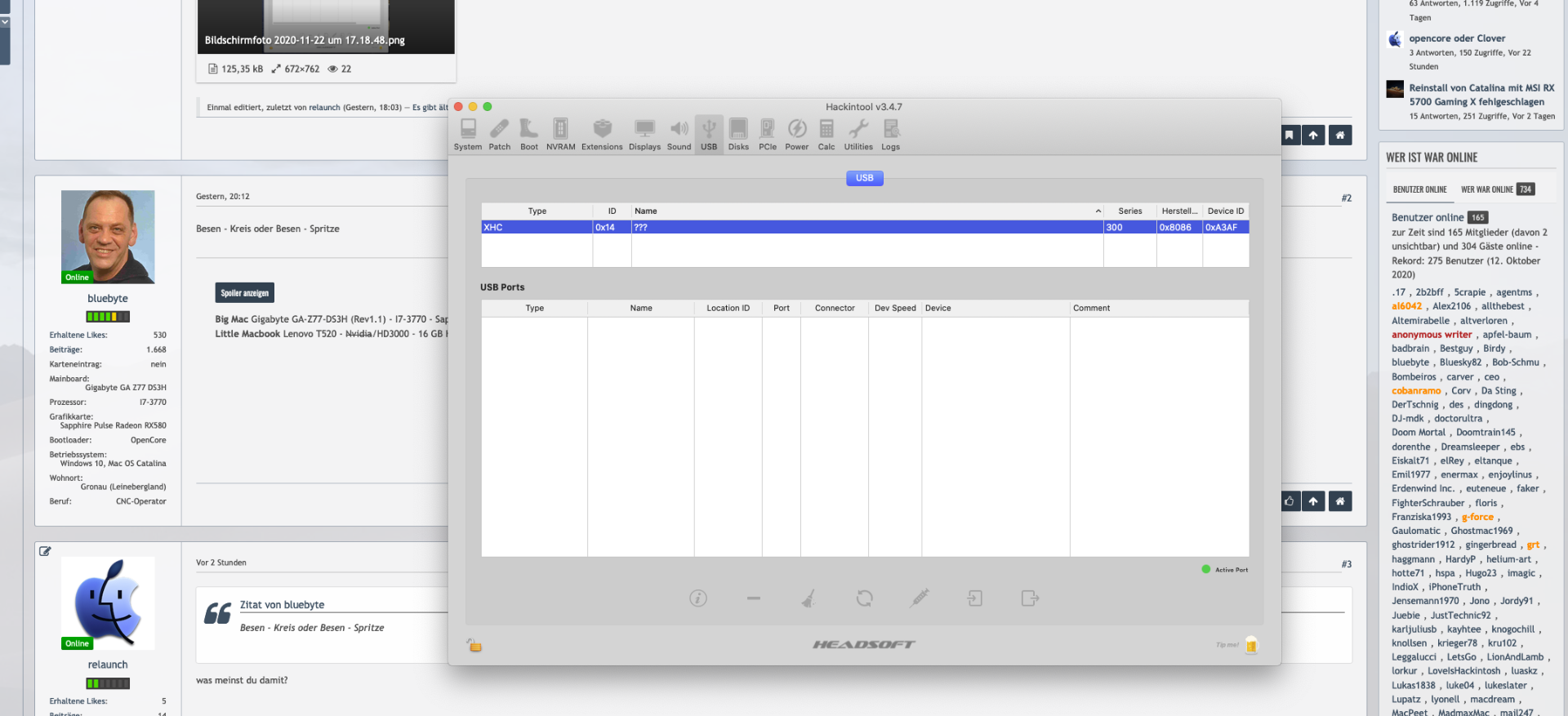
Task: Click the home icon beside the like button
Action: coord(1340,501)
